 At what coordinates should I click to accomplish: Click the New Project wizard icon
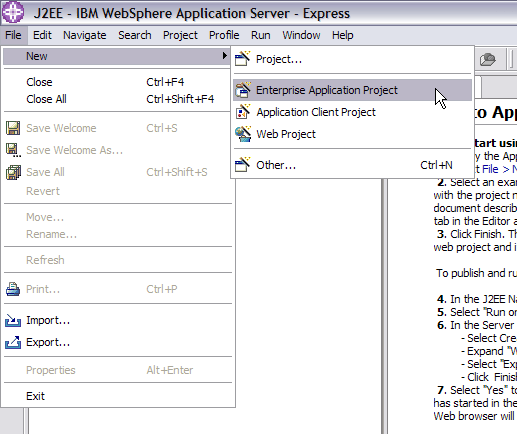click(x=242, y=59)
